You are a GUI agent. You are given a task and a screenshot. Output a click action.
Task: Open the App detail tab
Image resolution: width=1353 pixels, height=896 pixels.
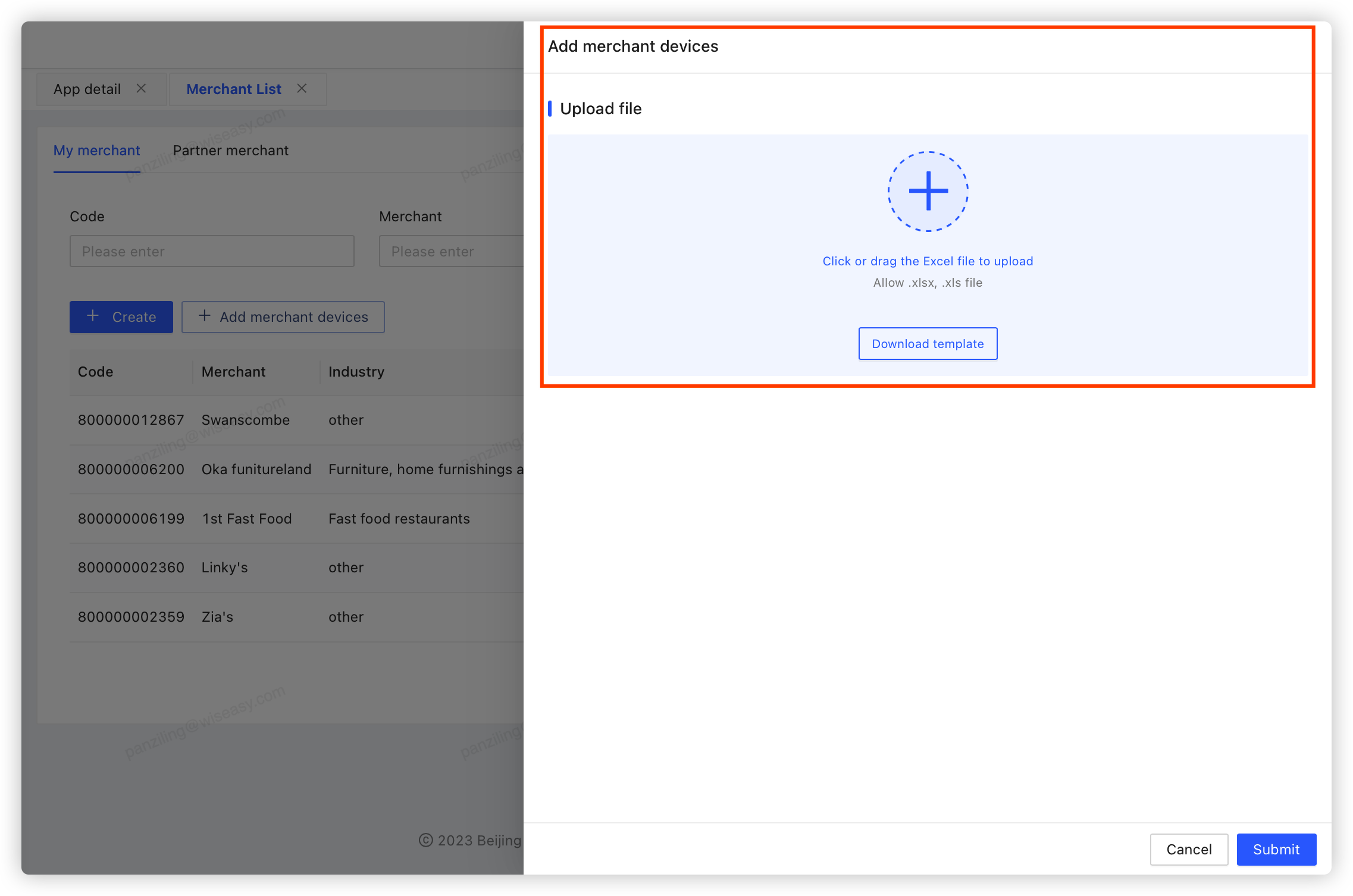[x=87, y=89]
